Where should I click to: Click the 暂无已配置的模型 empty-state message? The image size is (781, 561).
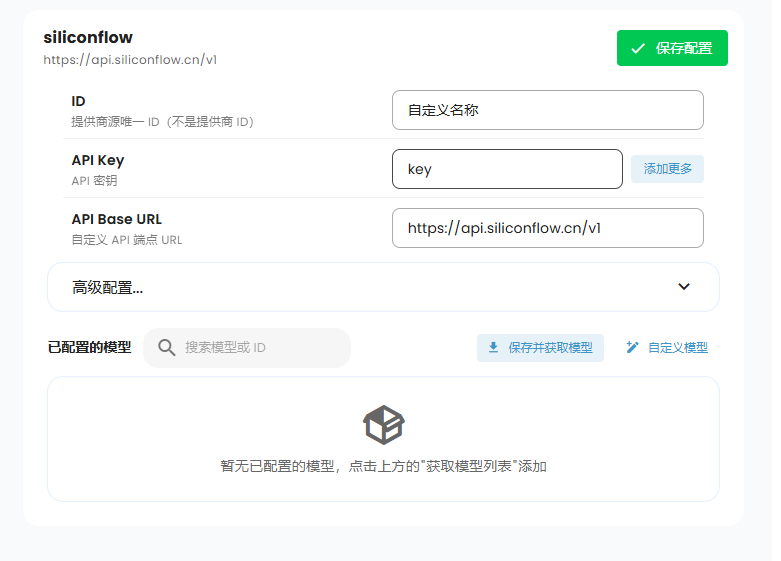(x=384, y=466)
